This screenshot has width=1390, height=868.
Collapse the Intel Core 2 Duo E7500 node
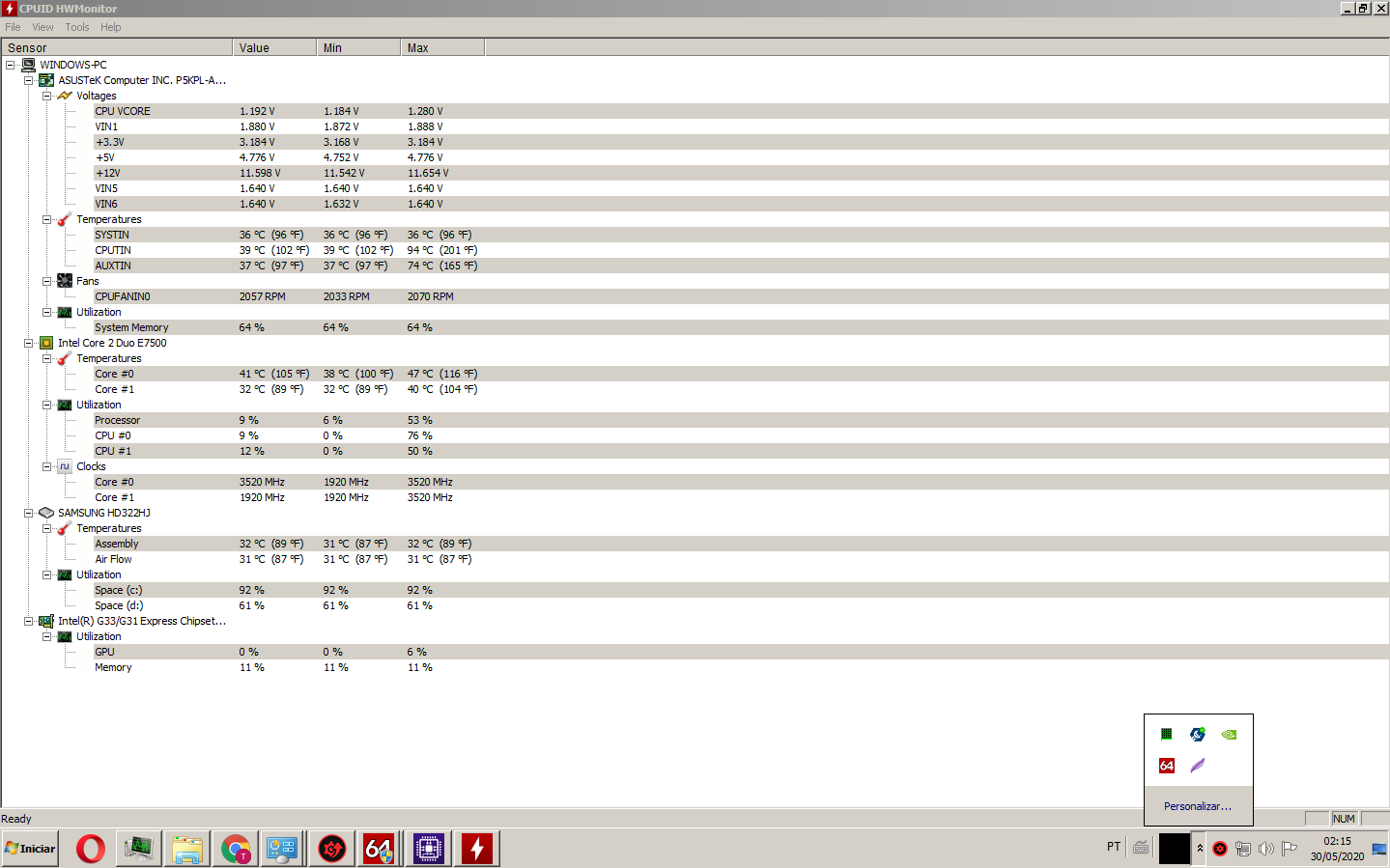point(29,343)
